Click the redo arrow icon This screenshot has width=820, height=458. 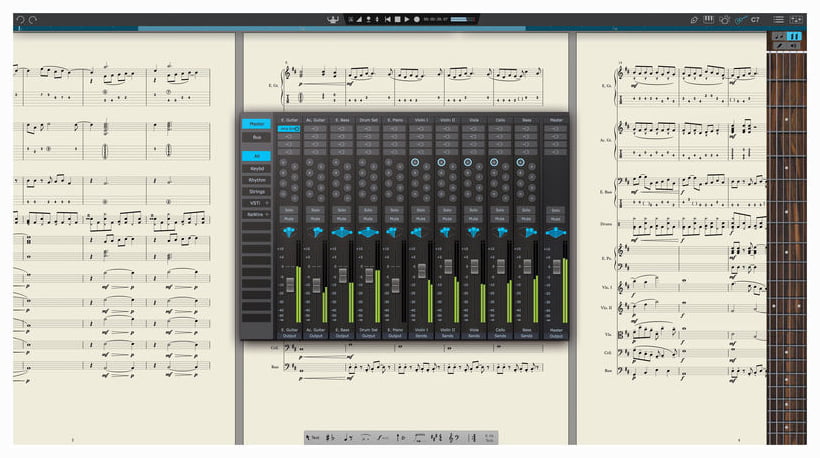(x=32, y=20)
